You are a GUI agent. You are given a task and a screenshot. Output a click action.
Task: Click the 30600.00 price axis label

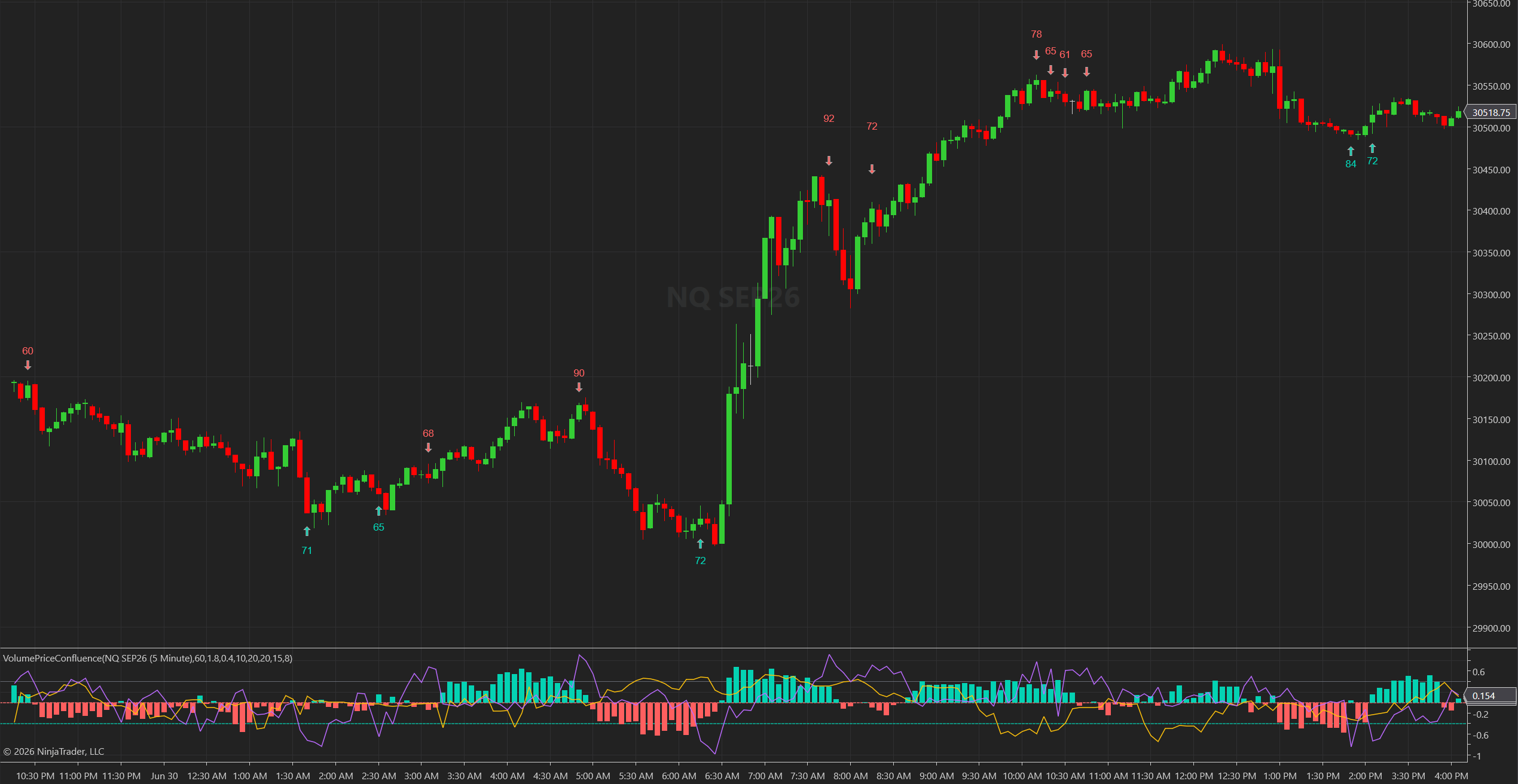pos(1491,44)
